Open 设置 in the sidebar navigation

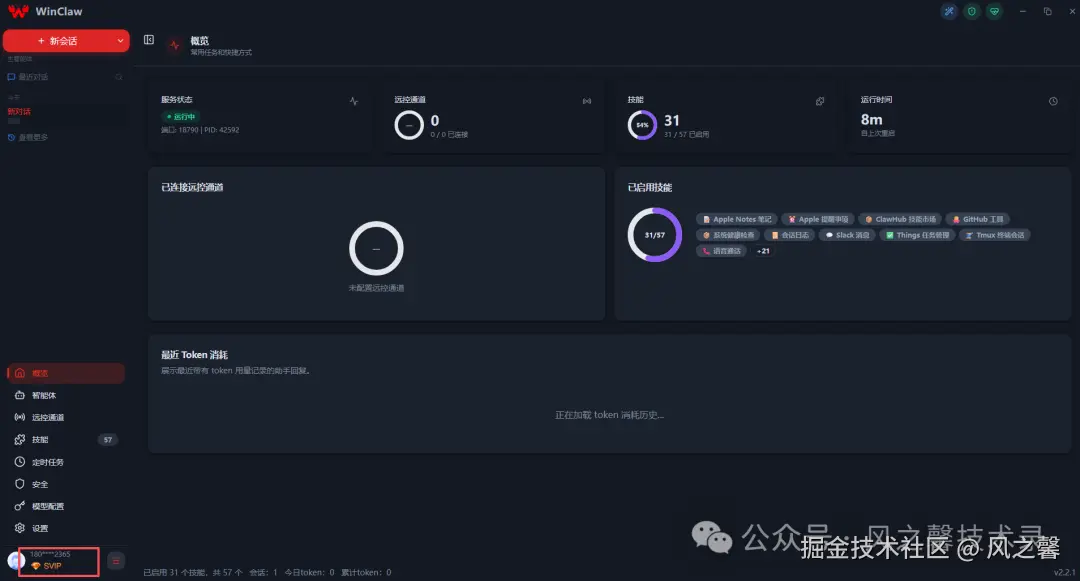click(66, 528)
